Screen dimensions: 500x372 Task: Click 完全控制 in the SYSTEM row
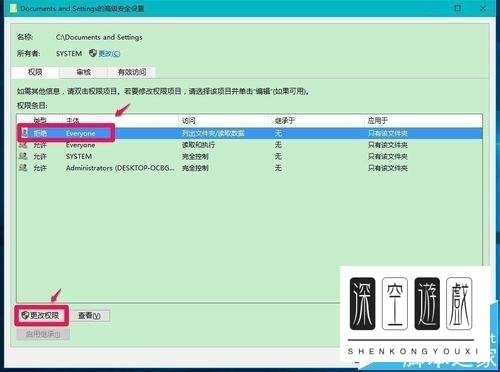pyautogui.click(x=195, y=156)
